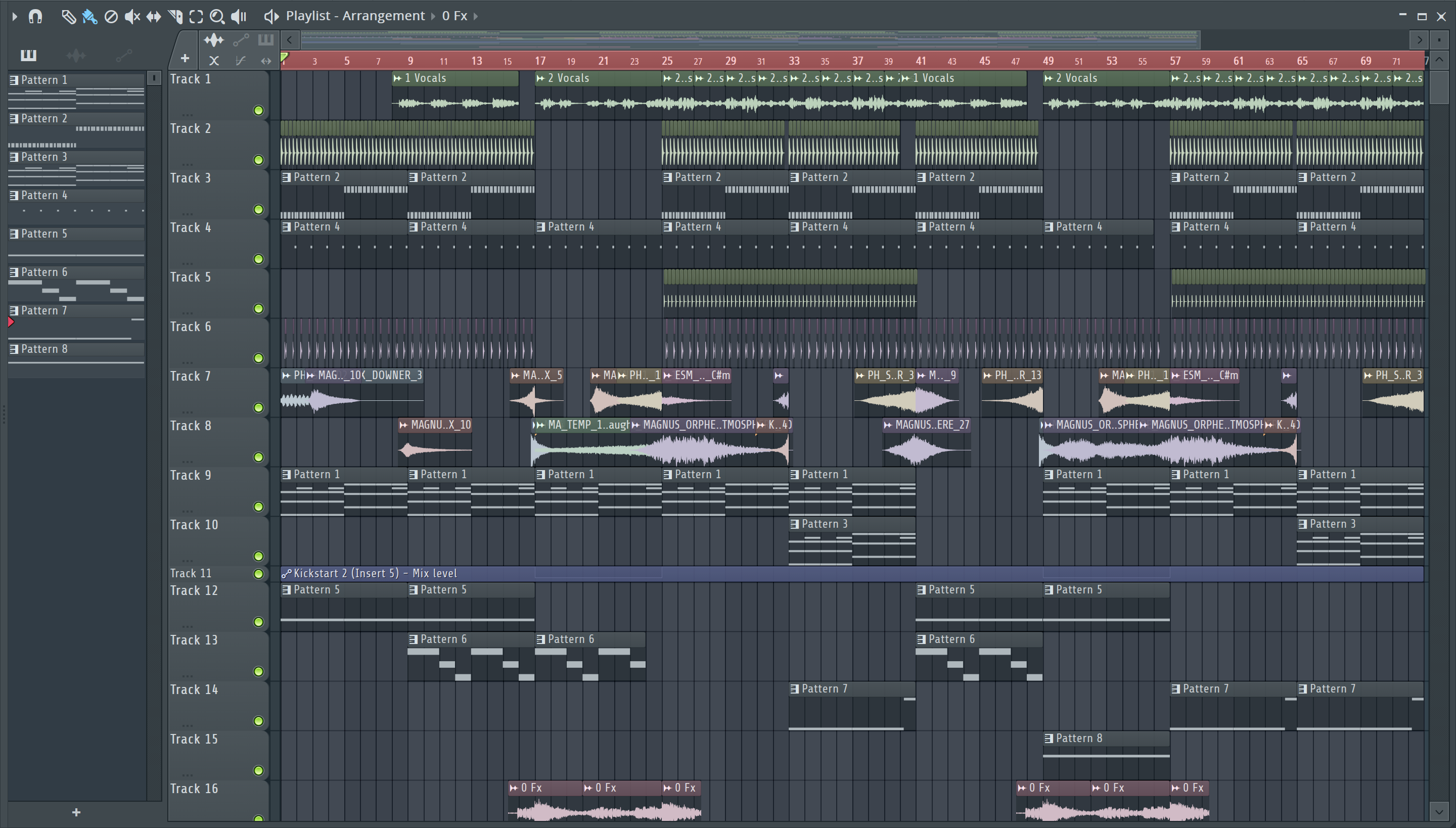Image resolution: width=1456 pixels, height=828 pixels.
Task: Click the playlist vertical scrollbar thumb
Action: coord(1439,87)
